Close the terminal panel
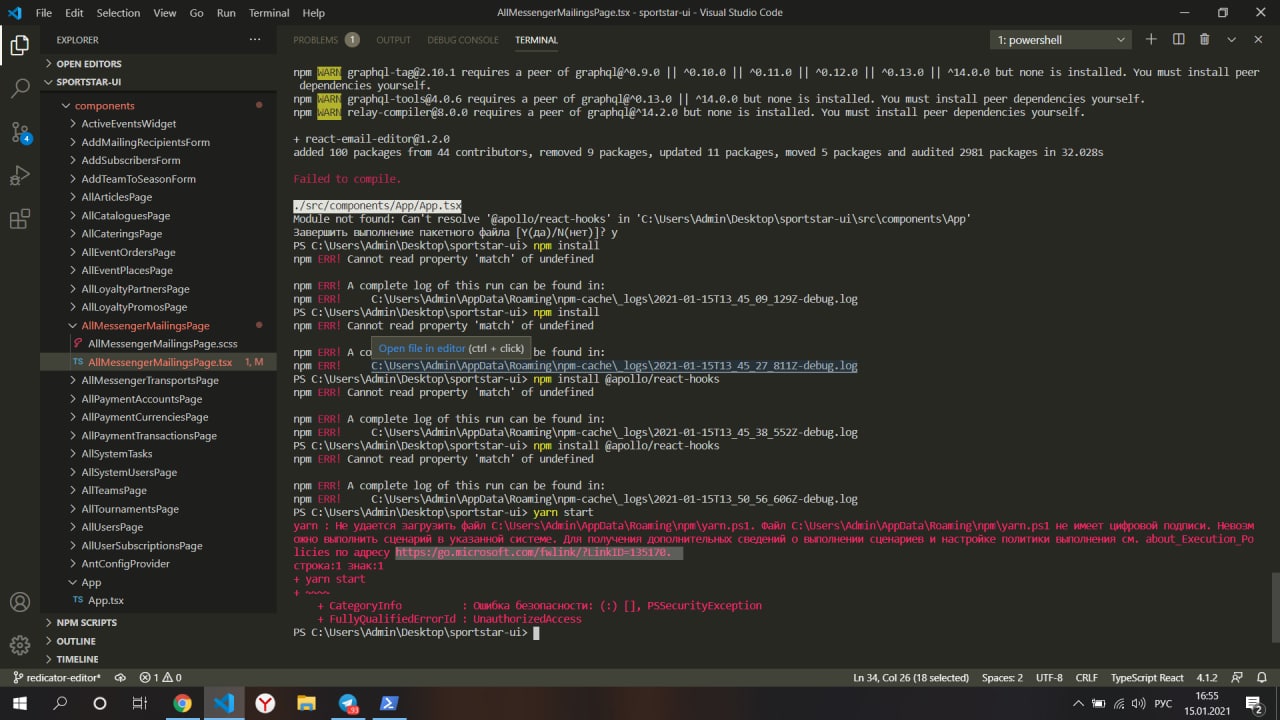Image resolution: width=1280 pixels, height=720 pixels. coord(1258,39)
